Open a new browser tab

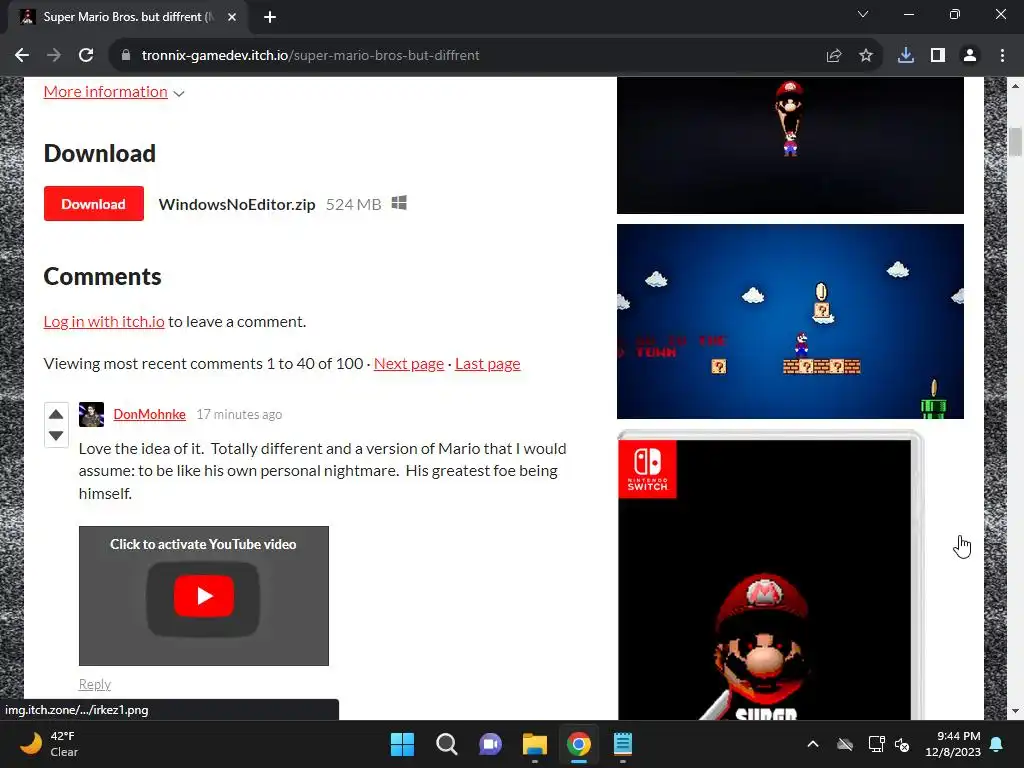pos(270,17)
